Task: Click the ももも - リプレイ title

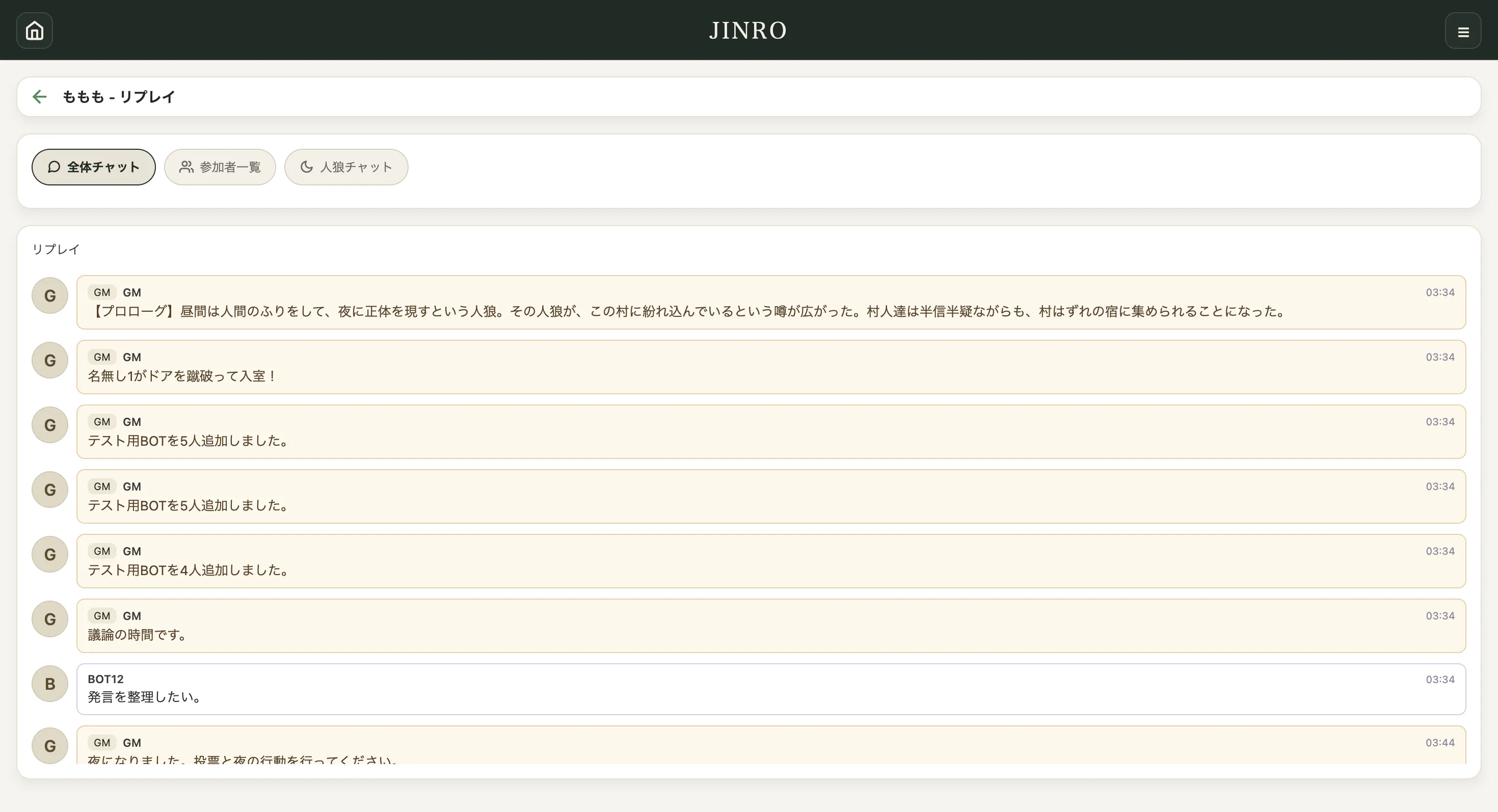Action: point(119,96)
